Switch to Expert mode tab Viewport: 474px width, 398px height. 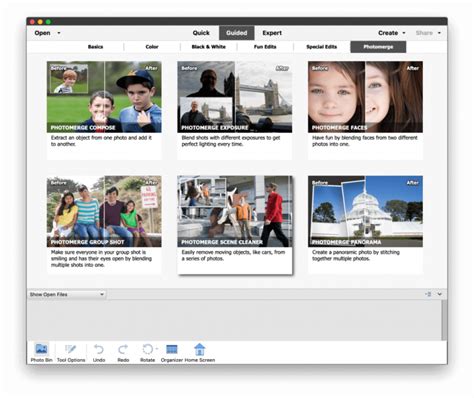pyautogui.click(x=272, y=33)
